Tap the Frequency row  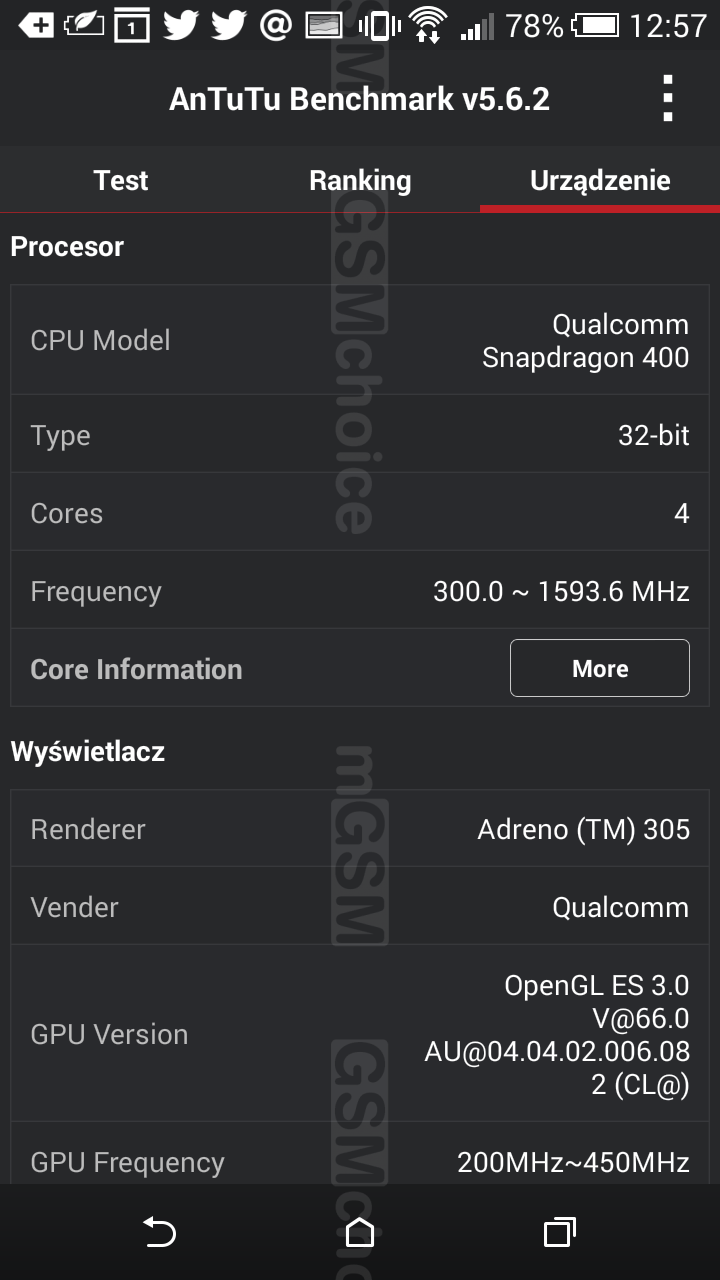360,591
